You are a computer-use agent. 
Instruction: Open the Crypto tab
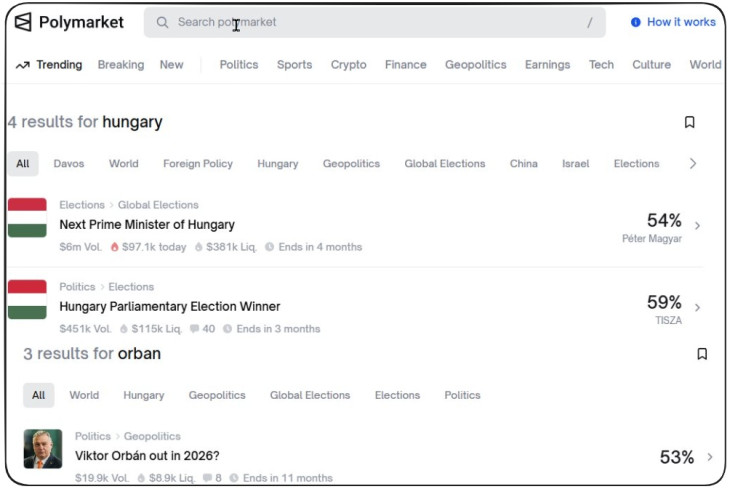(x=348, y=65)
